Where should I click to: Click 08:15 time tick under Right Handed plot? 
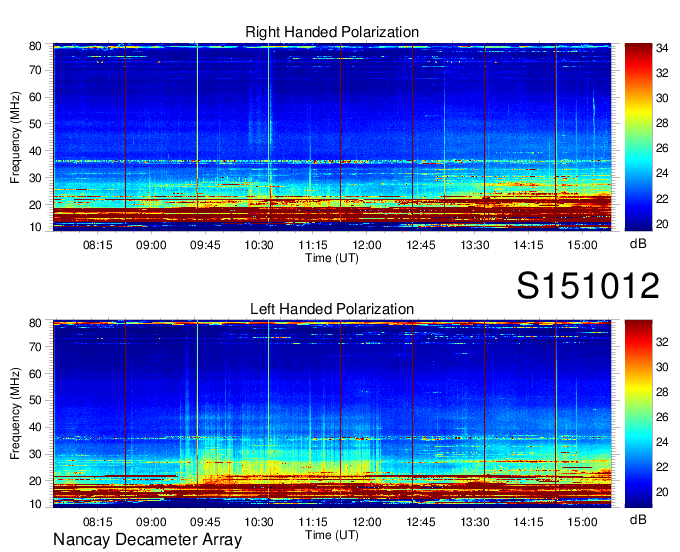tap(98, 245)
